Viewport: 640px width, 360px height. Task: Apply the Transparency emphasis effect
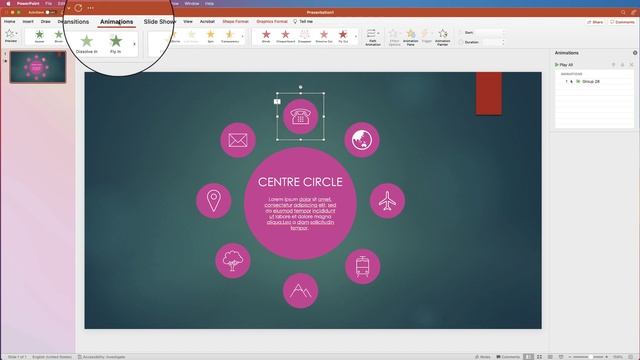pyautogui.click(x=230, y=36)
